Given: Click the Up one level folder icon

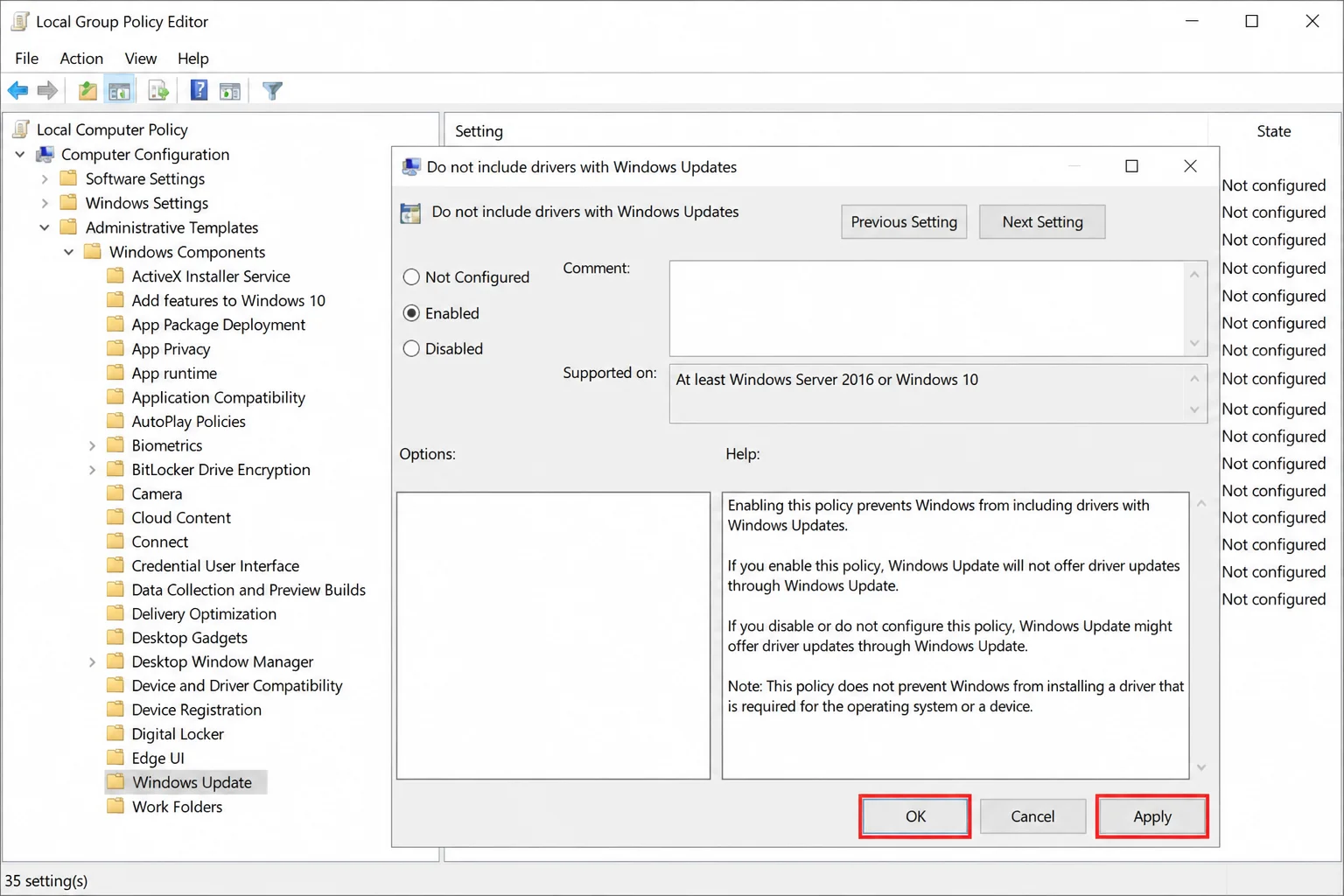Looking at the screenshot, I should point(87,90).
